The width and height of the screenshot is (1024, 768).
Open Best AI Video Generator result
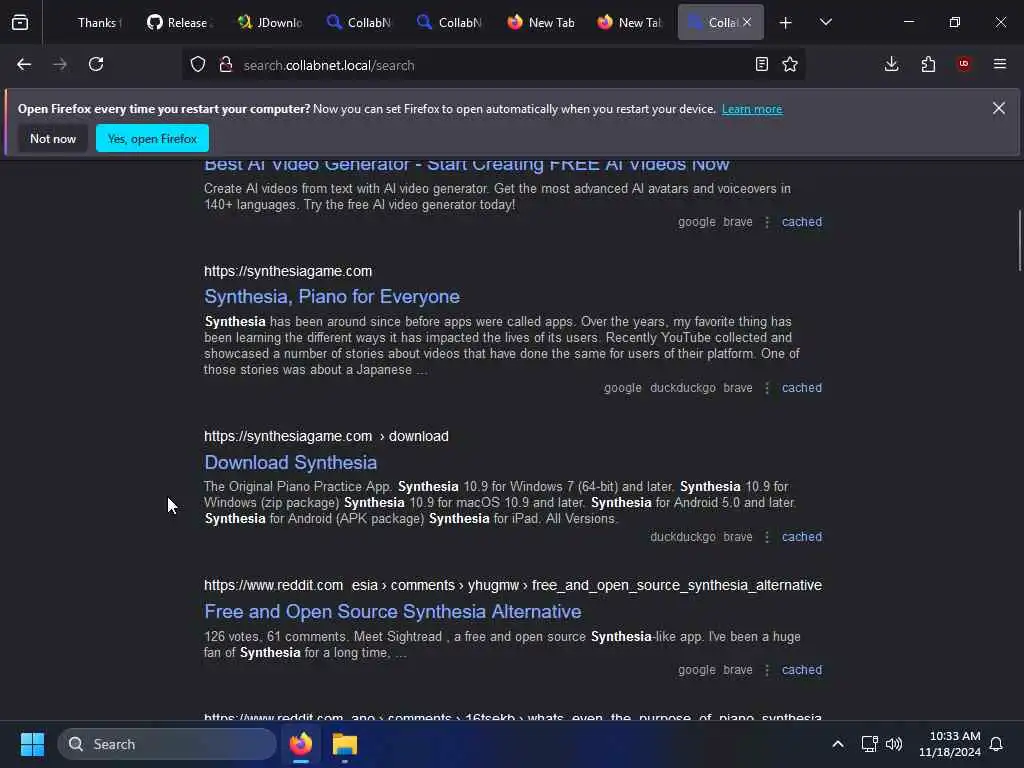(467, 165)
